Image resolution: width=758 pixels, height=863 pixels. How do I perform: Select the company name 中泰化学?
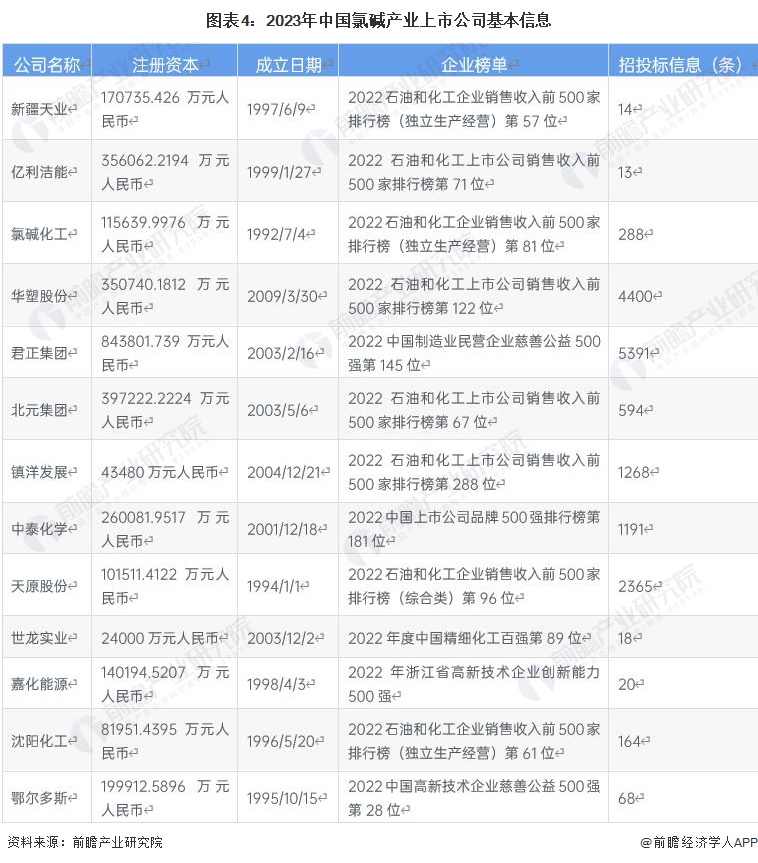coord(39,529)
